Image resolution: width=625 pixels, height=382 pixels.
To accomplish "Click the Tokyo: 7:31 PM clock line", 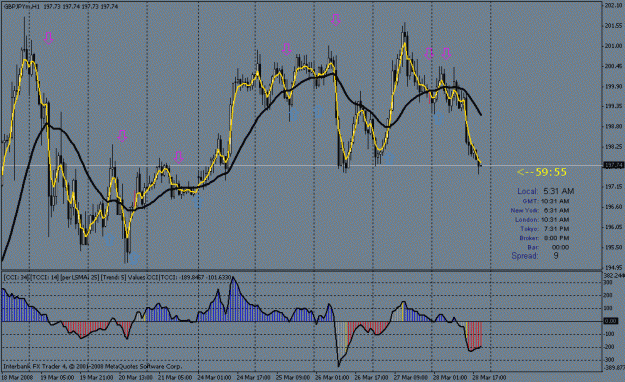I will [x=544, y=229].
